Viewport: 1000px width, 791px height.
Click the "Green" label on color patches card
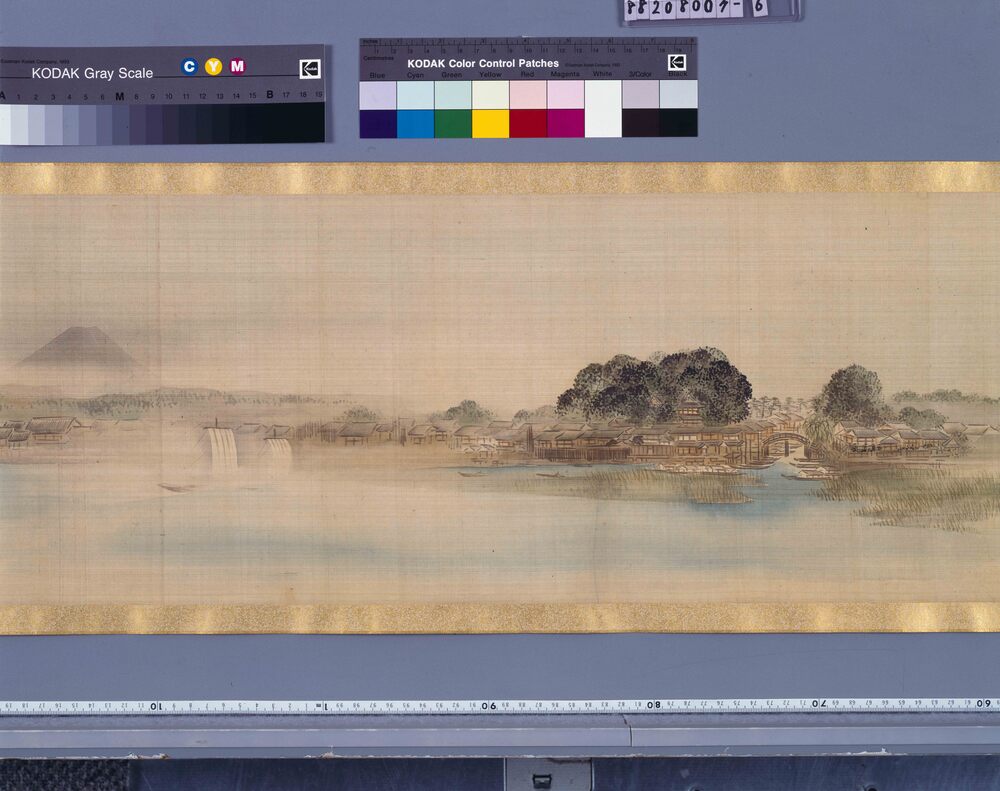pos(452,75)
